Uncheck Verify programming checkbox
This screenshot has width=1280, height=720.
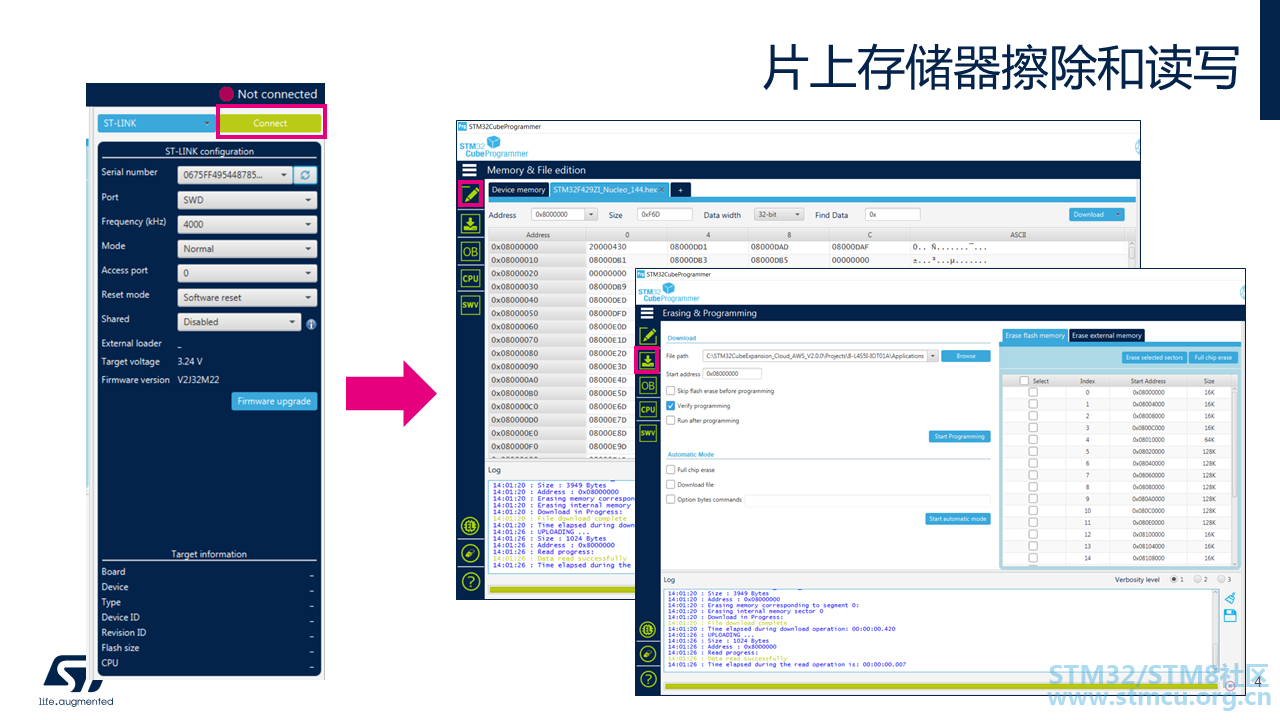click(671, 406)
